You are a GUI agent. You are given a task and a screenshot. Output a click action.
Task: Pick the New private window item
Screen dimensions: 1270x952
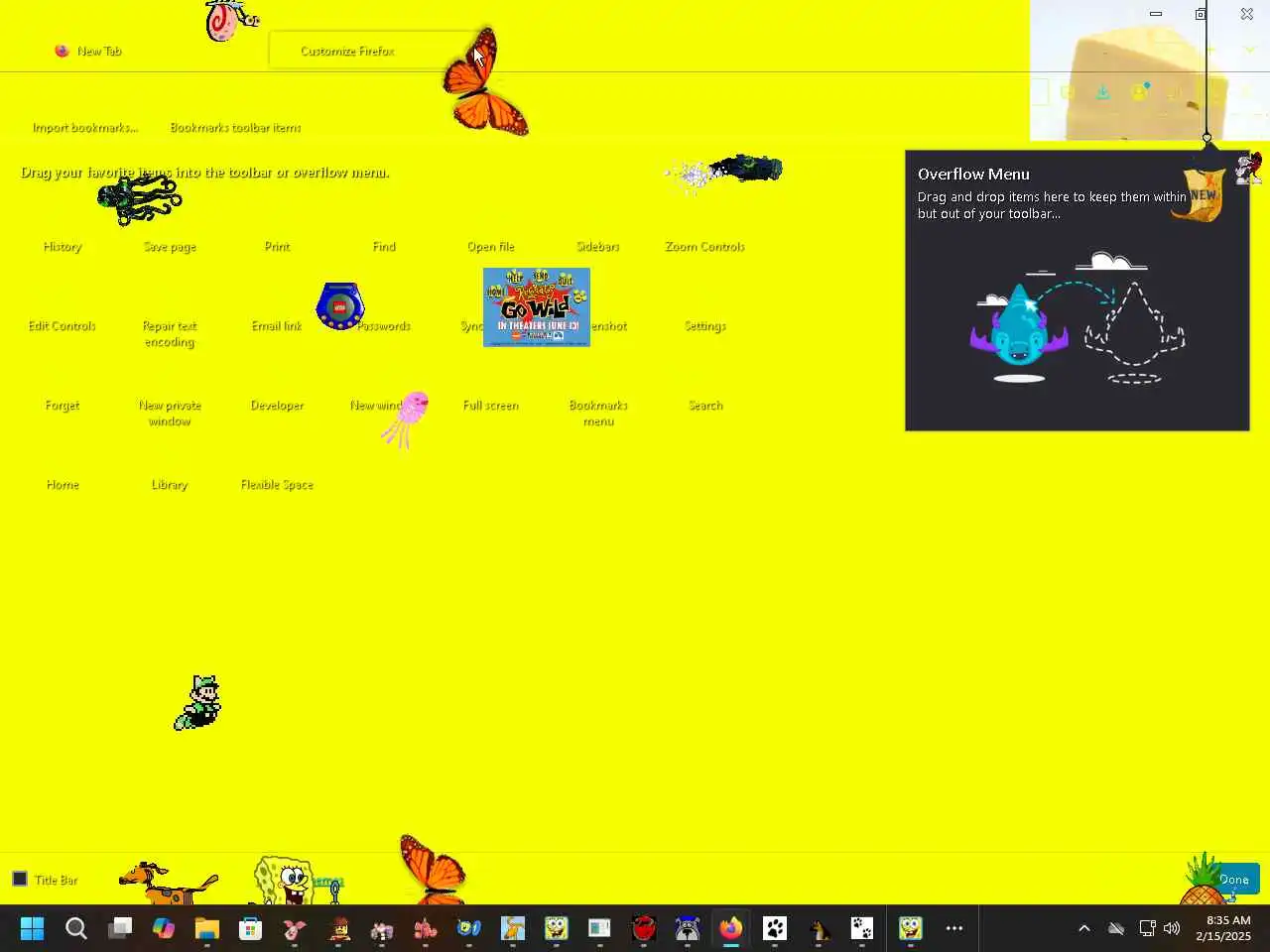(x=170, y=414)
